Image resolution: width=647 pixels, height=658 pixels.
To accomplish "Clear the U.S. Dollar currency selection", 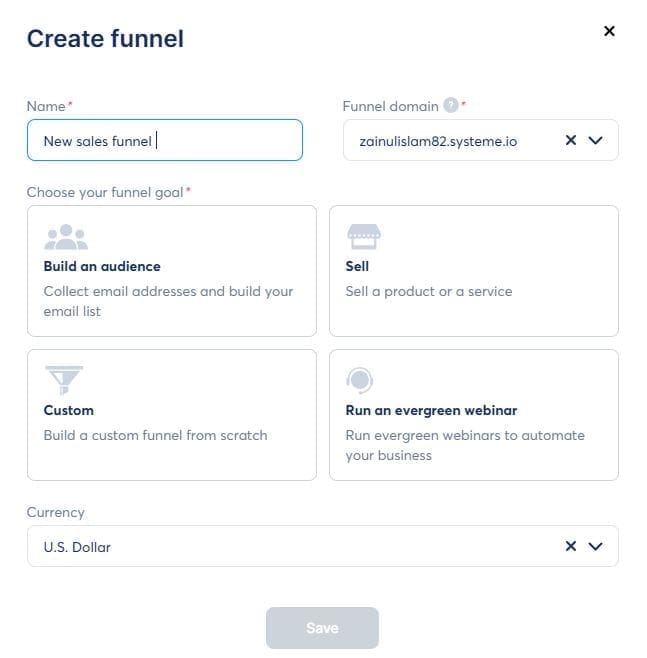I will (571, 546).
